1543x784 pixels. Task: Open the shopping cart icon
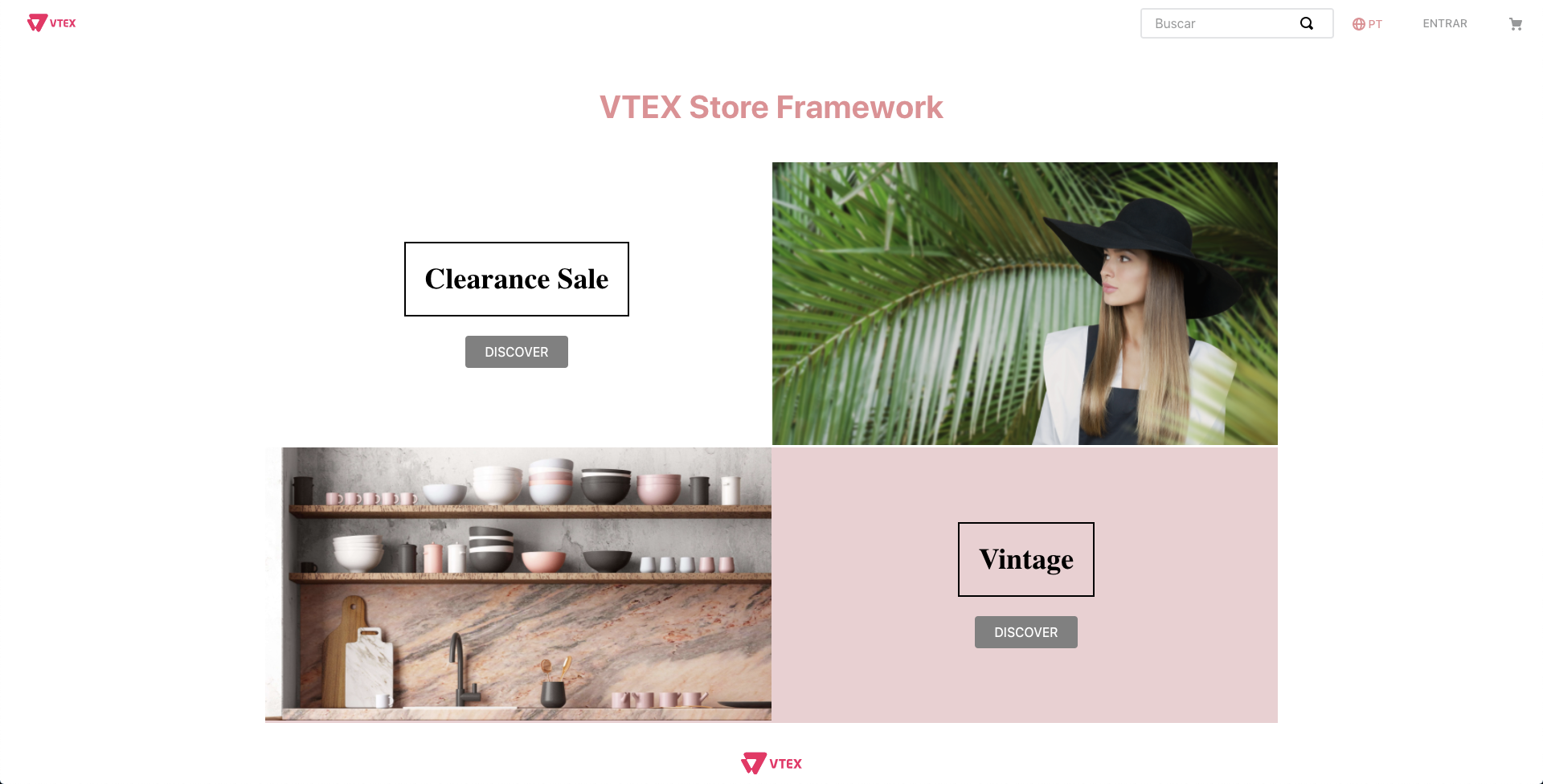point(1516,24)
